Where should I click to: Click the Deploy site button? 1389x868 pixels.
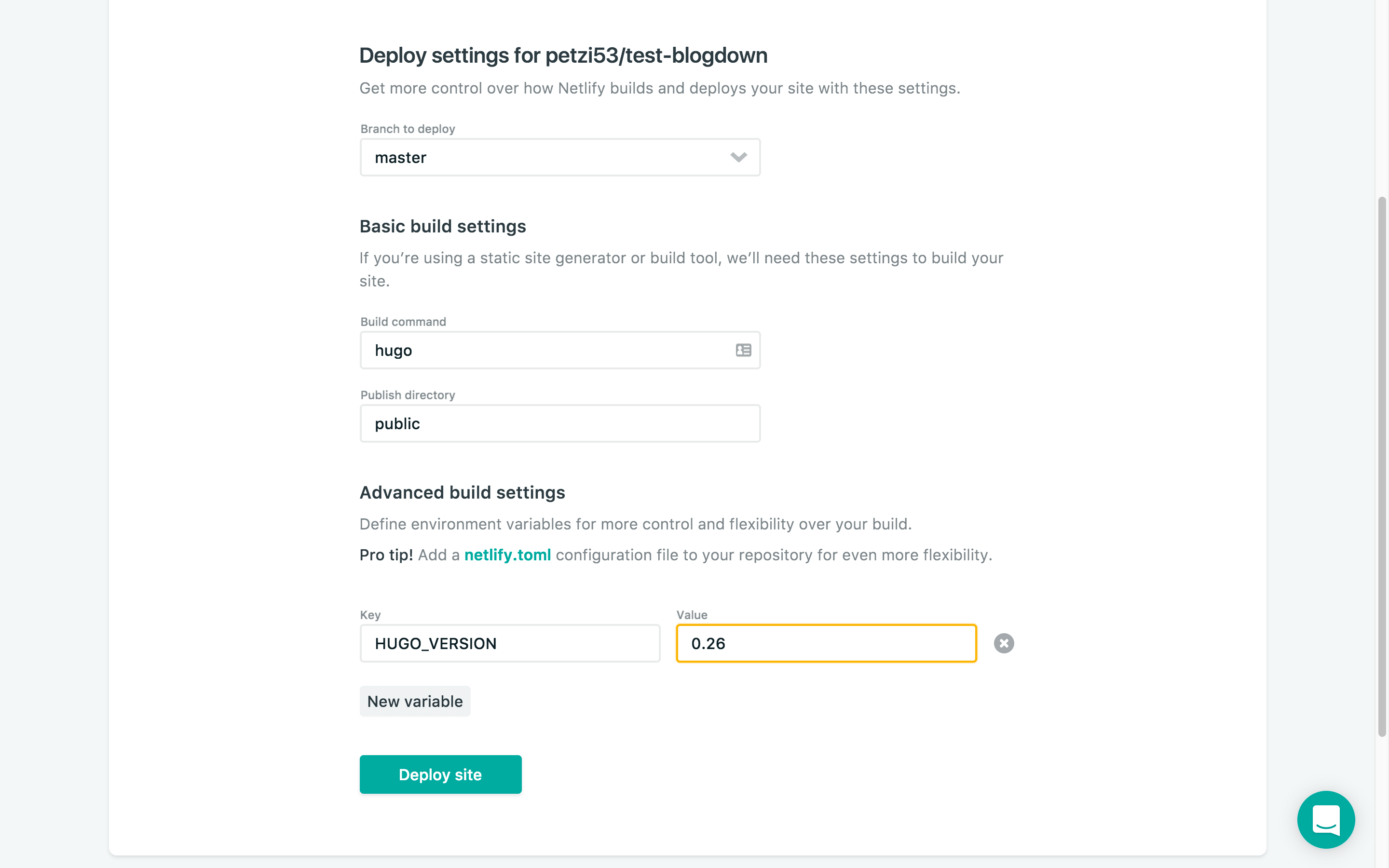(440, 774)
